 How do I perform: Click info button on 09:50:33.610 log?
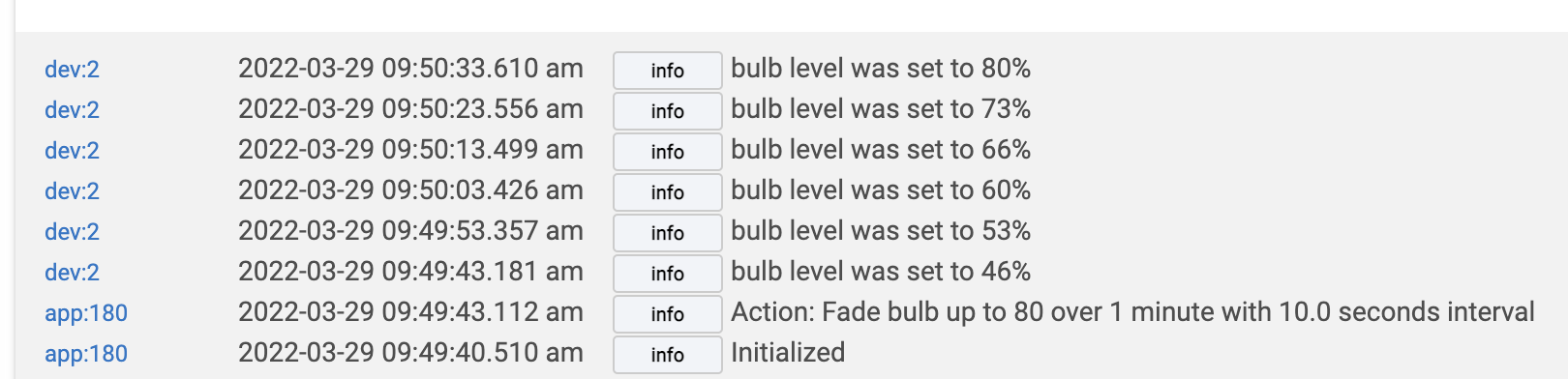click(x=668, y=71)
